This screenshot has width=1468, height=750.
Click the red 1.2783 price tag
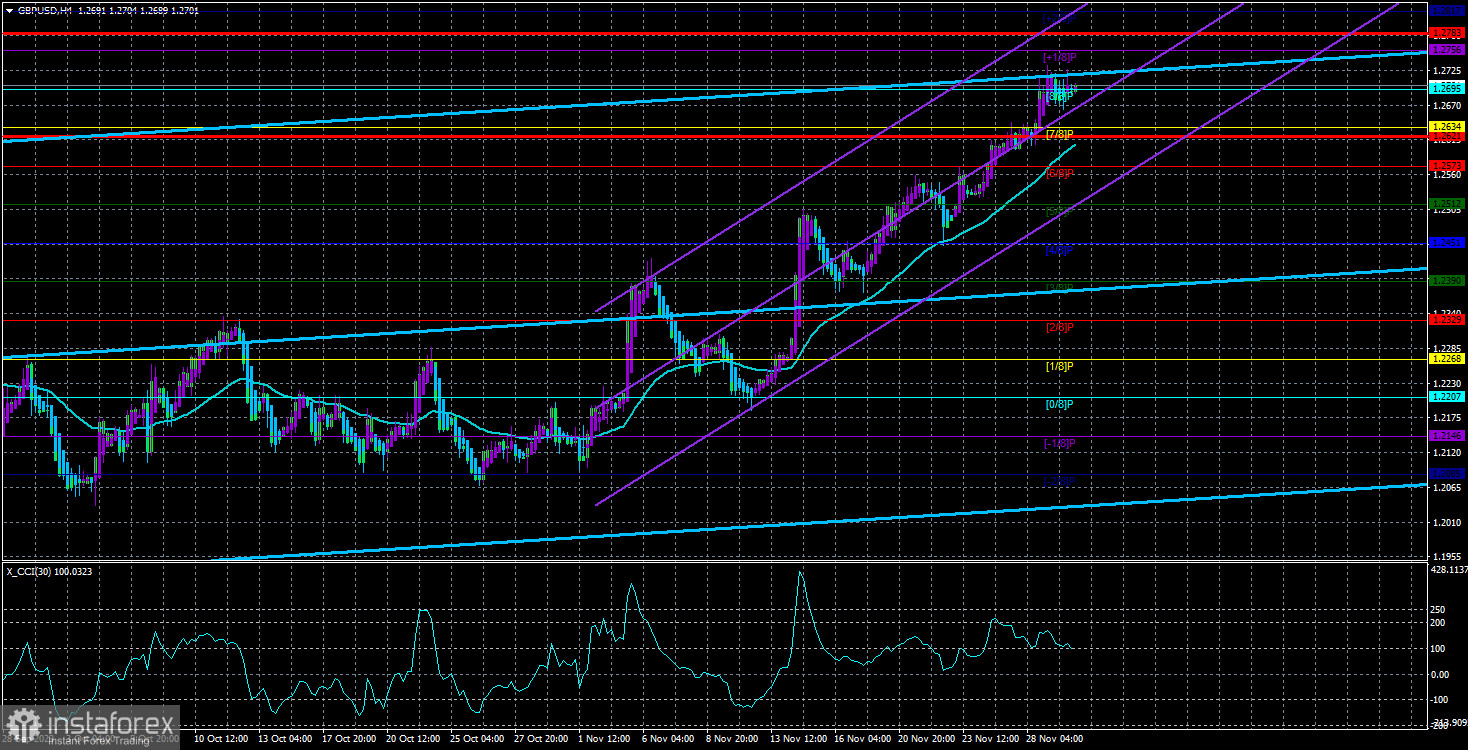(x=1447, y=34)
